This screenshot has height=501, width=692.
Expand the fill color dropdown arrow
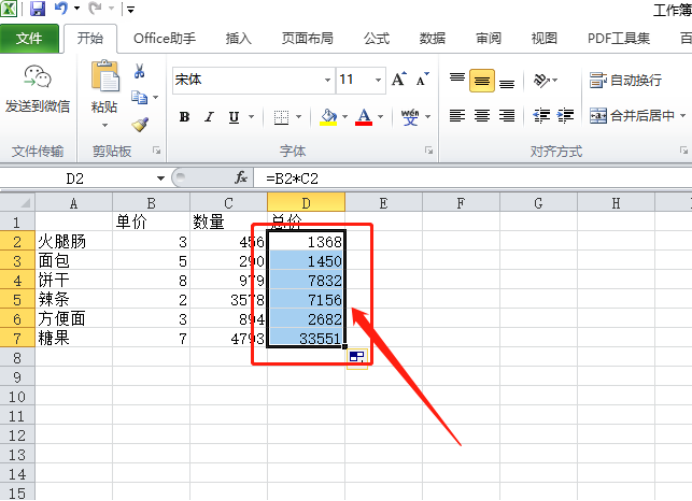[x=345, y=117]
